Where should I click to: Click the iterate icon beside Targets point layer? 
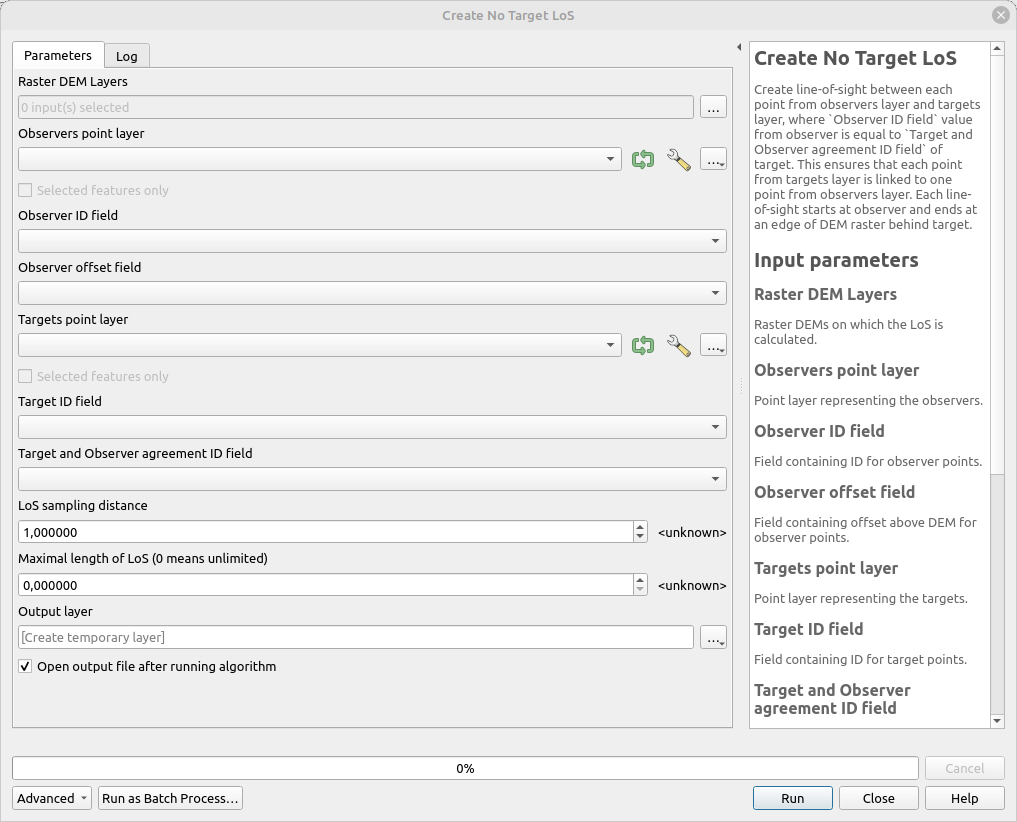(643, 345)
